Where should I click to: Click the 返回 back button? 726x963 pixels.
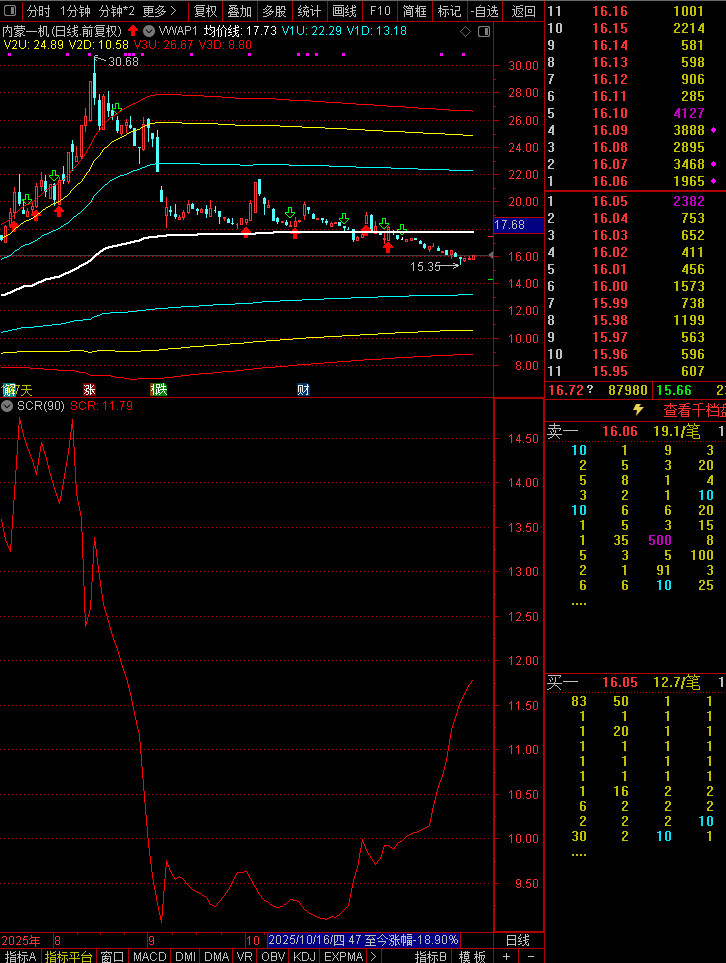[x=523, y=11]
